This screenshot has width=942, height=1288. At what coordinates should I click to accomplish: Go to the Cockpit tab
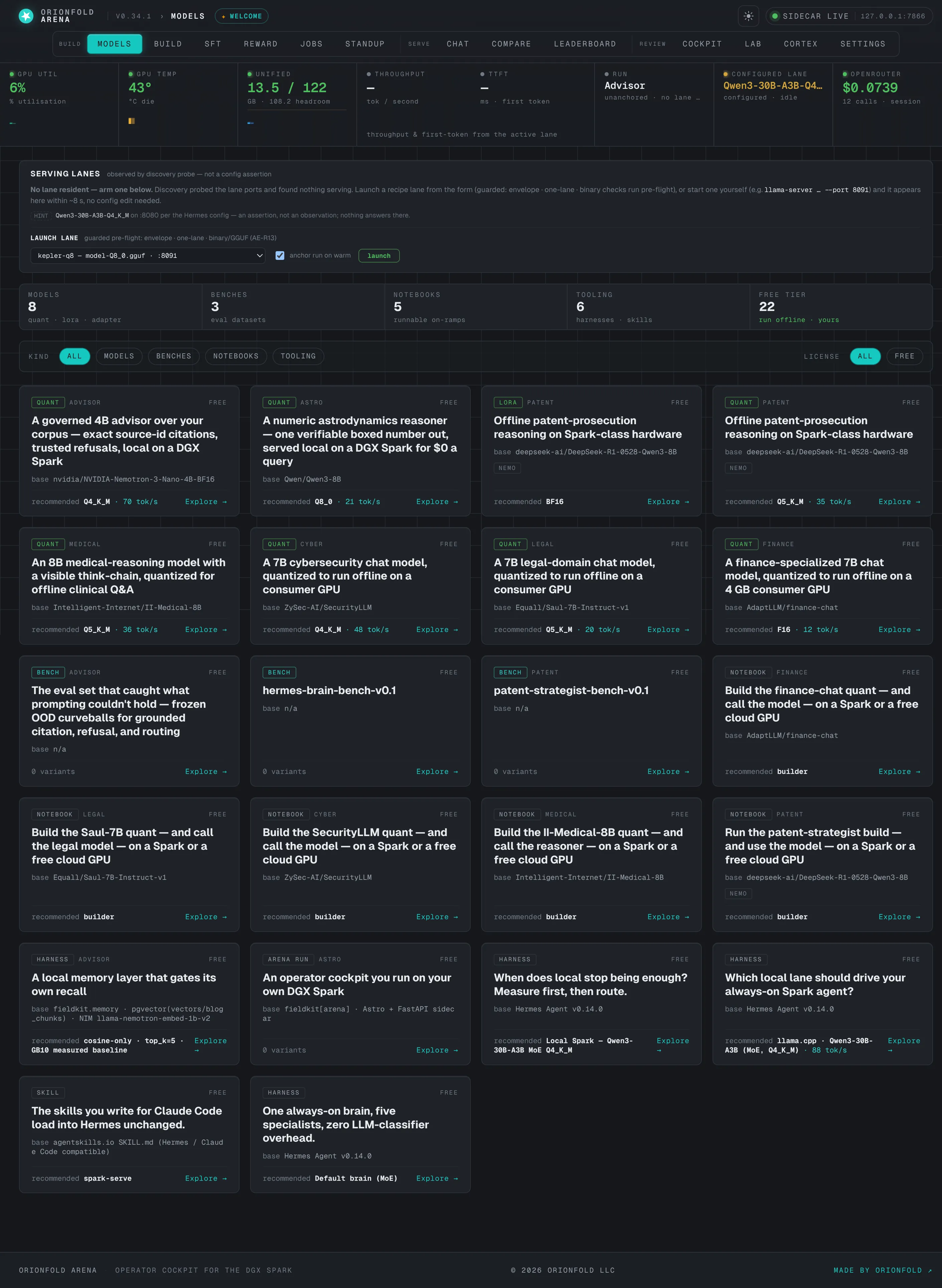point(702,44)
